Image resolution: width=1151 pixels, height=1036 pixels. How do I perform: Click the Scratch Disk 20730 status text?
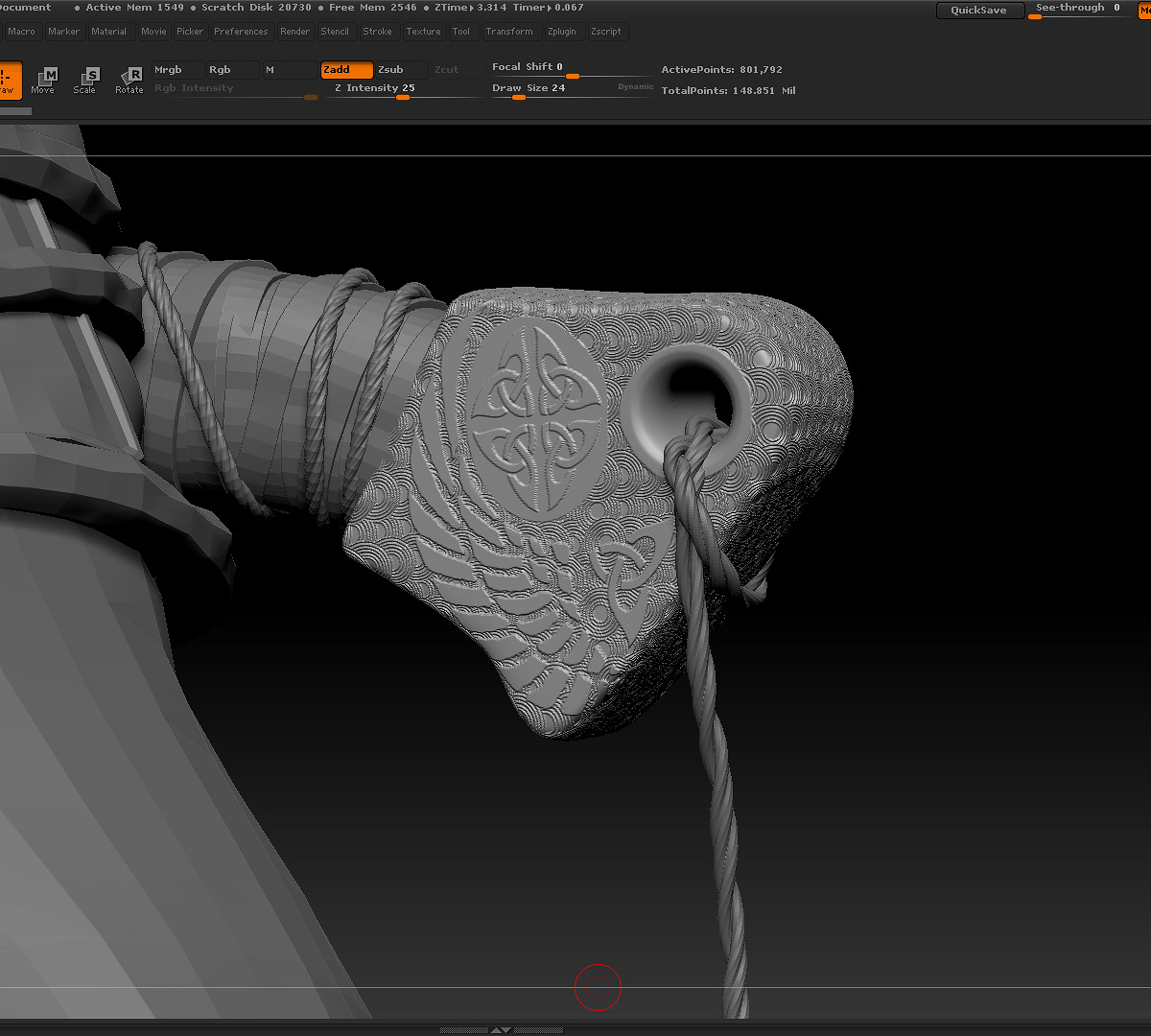coord(256,8)
